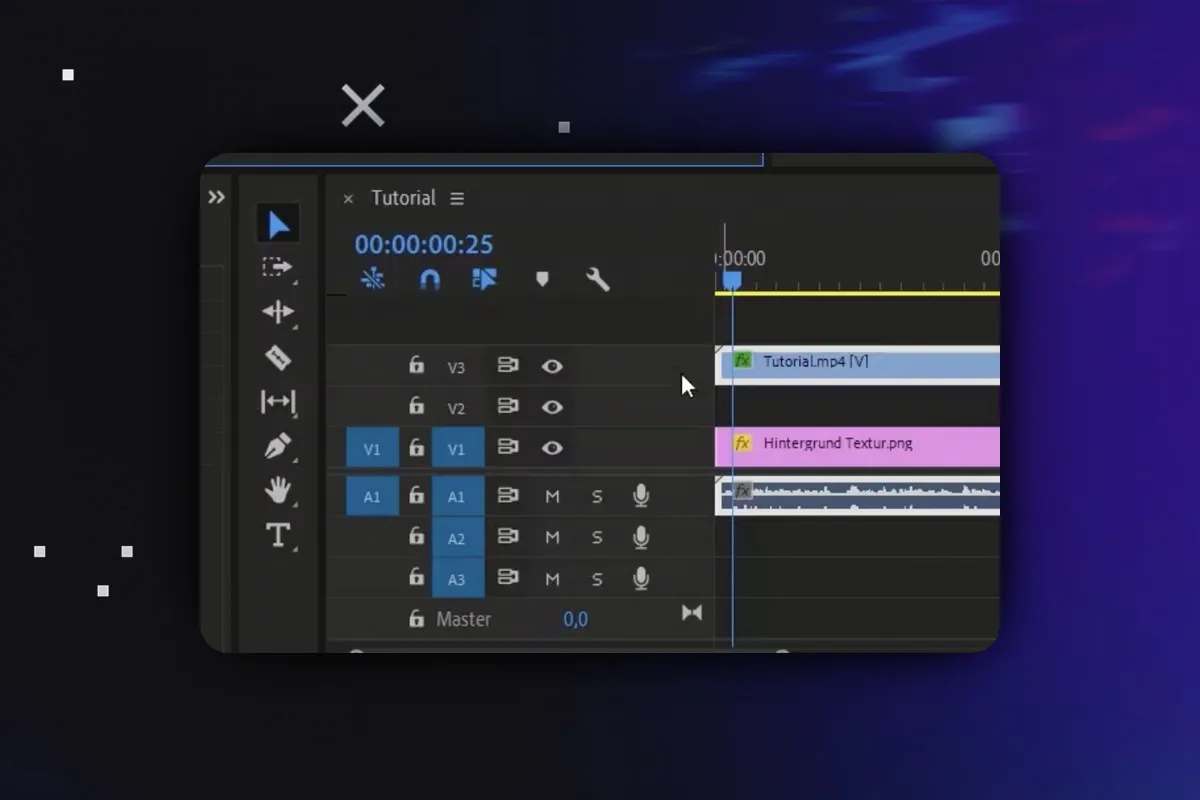Viewport: 1200px width, 800px height.
Task: Click the blue playhead marker on ruler
Action: point(732,281)
